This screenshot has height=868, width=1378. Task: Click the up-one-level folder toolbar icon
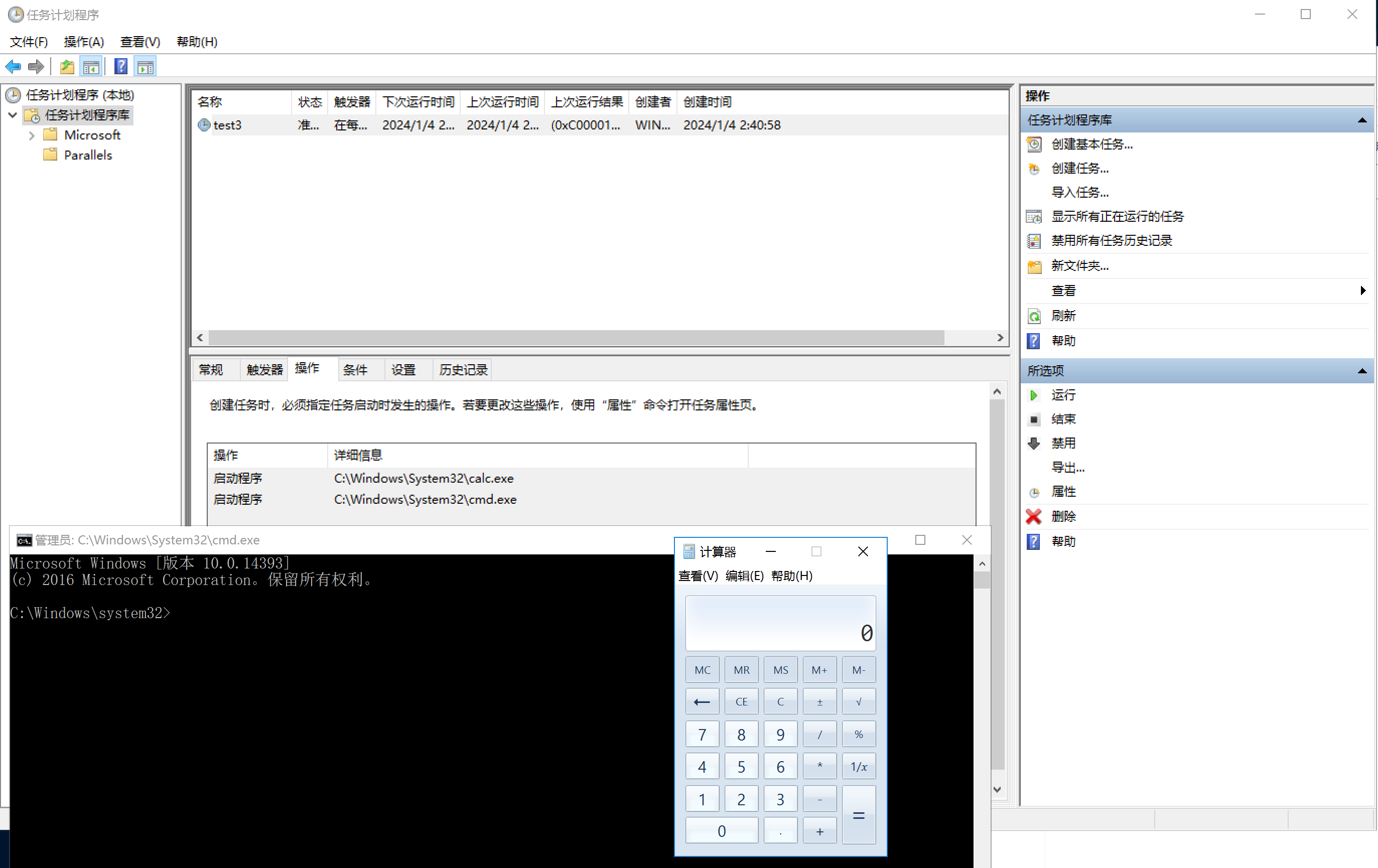67,67
